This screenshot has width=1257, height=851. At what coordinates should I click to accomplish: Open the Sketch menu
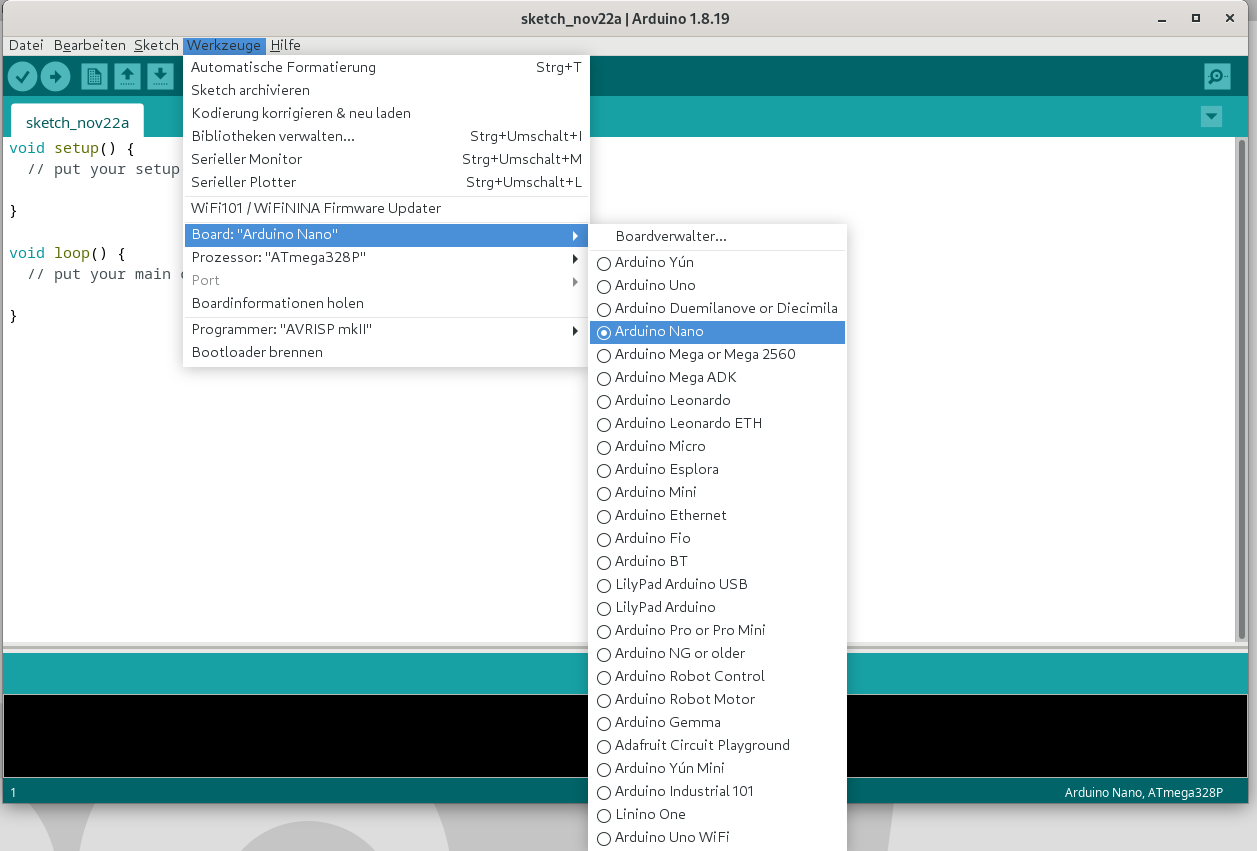click(x=156, y=45)
